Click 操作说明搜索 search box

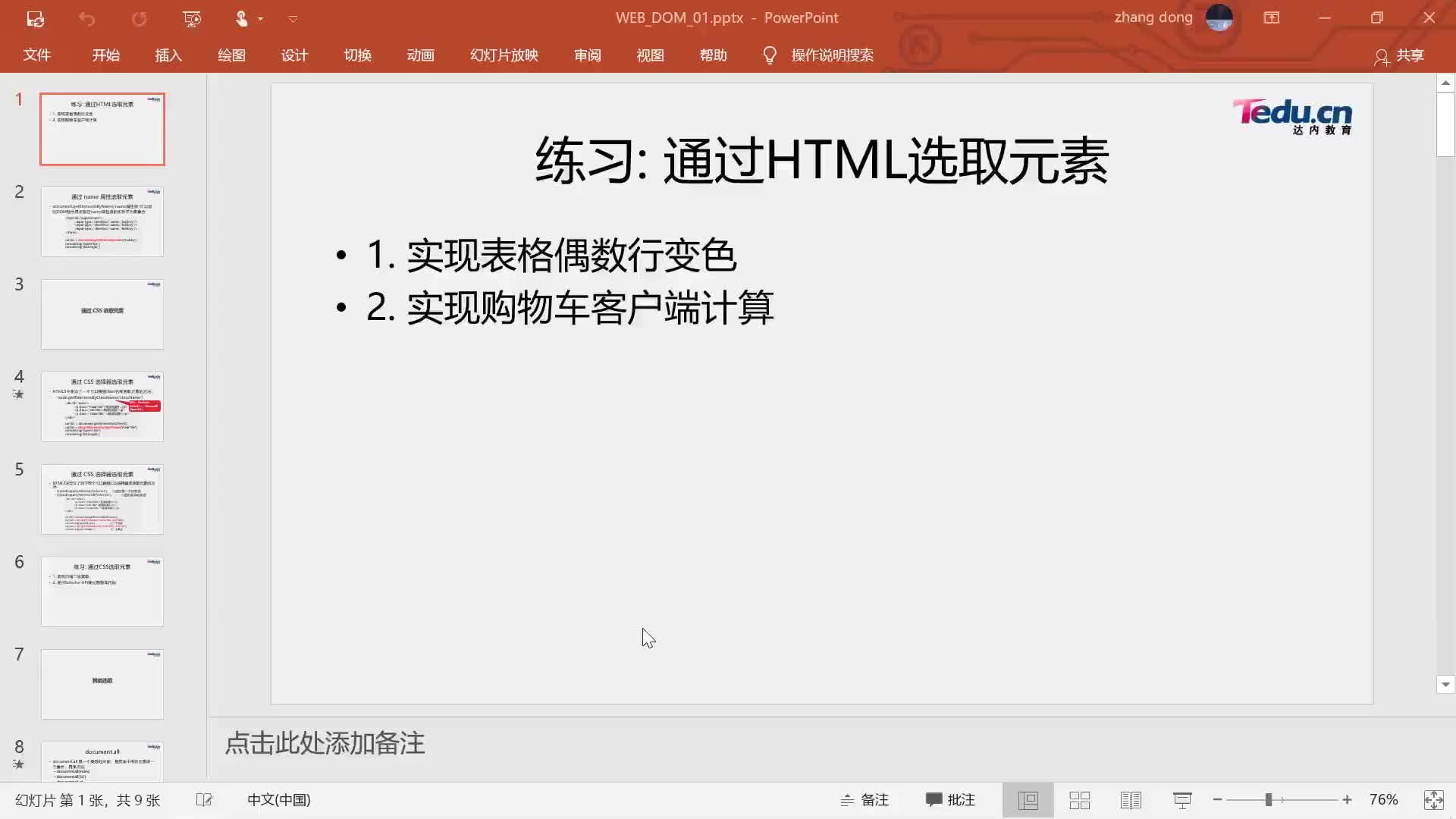tap(832, 55)
